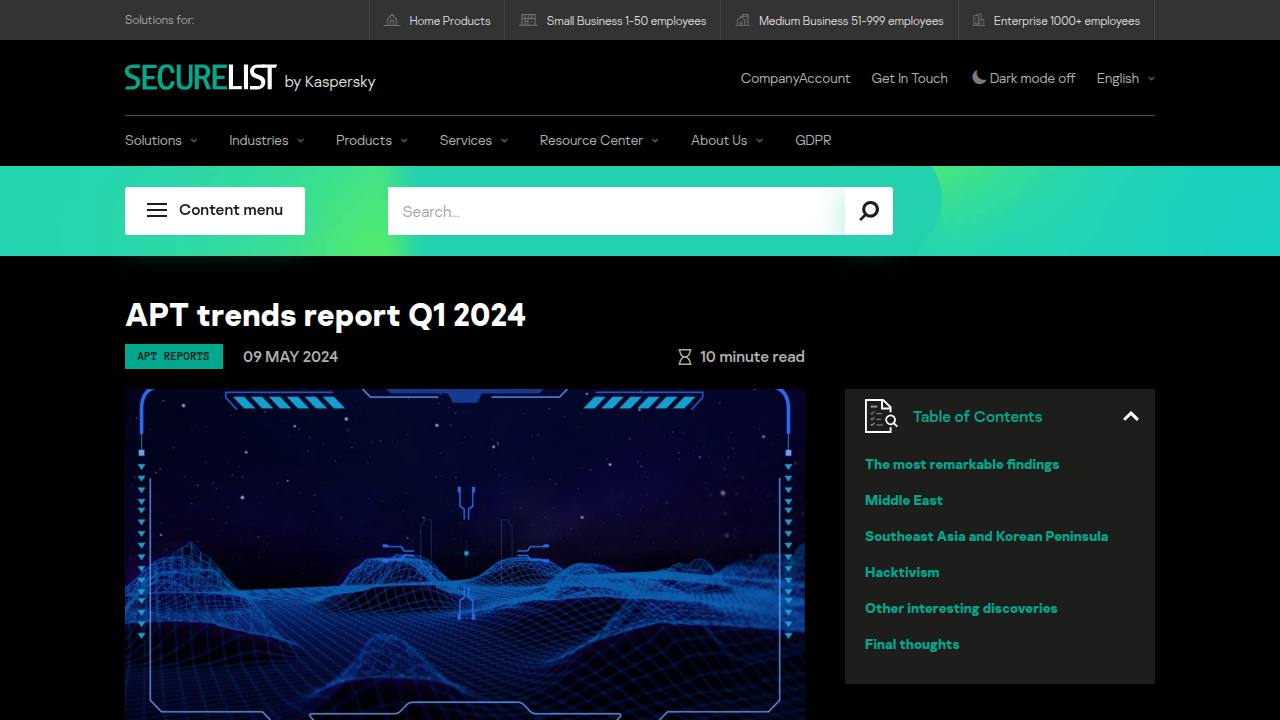Image resolution: width=1280 pixels, height=720 pixels.
Task: Expand the Industries menu
Action: (266, 140)
